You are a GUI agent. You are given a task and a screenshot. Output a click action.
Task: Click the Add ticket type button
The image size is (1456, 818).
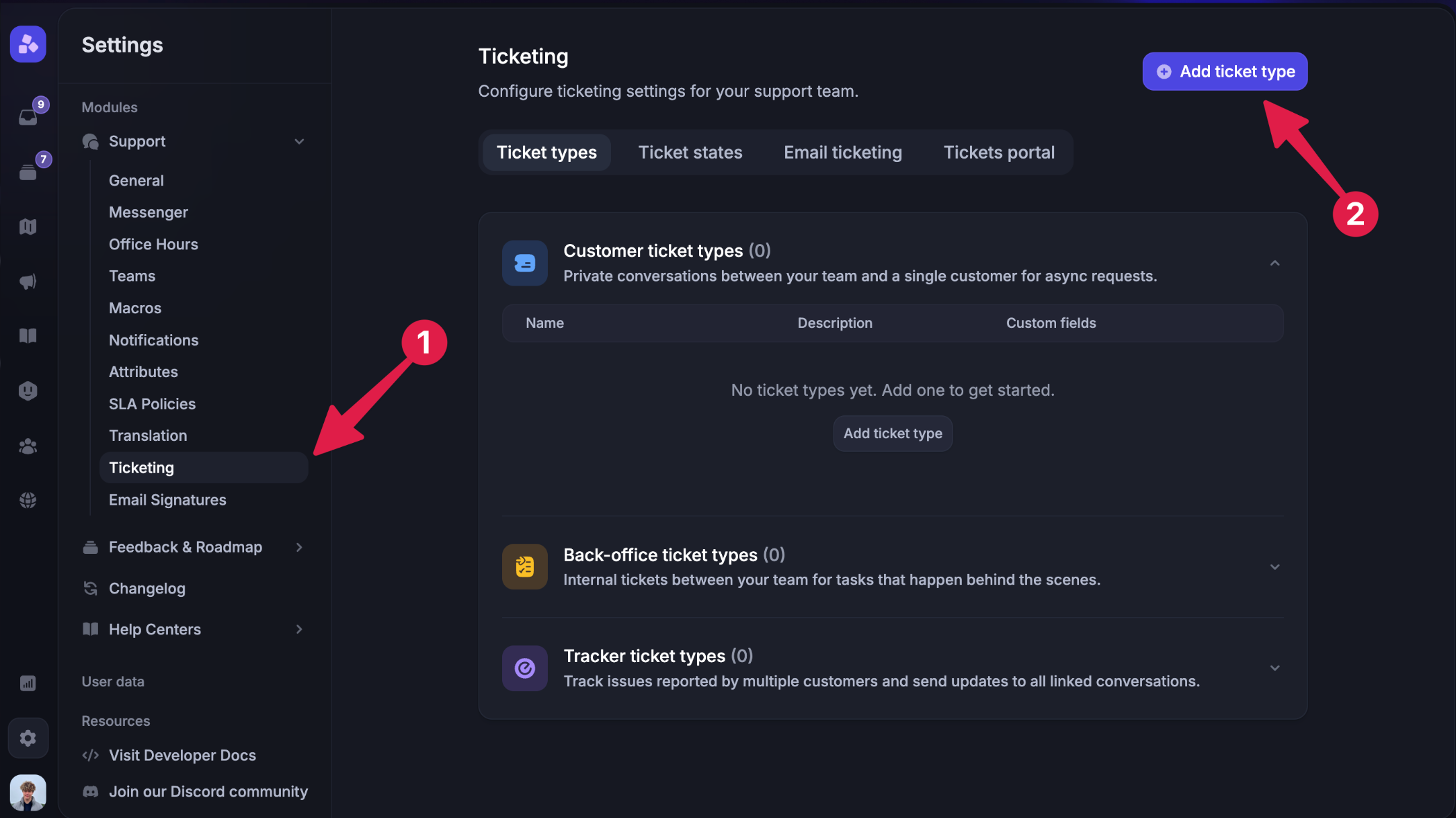tap(1224, 71)
